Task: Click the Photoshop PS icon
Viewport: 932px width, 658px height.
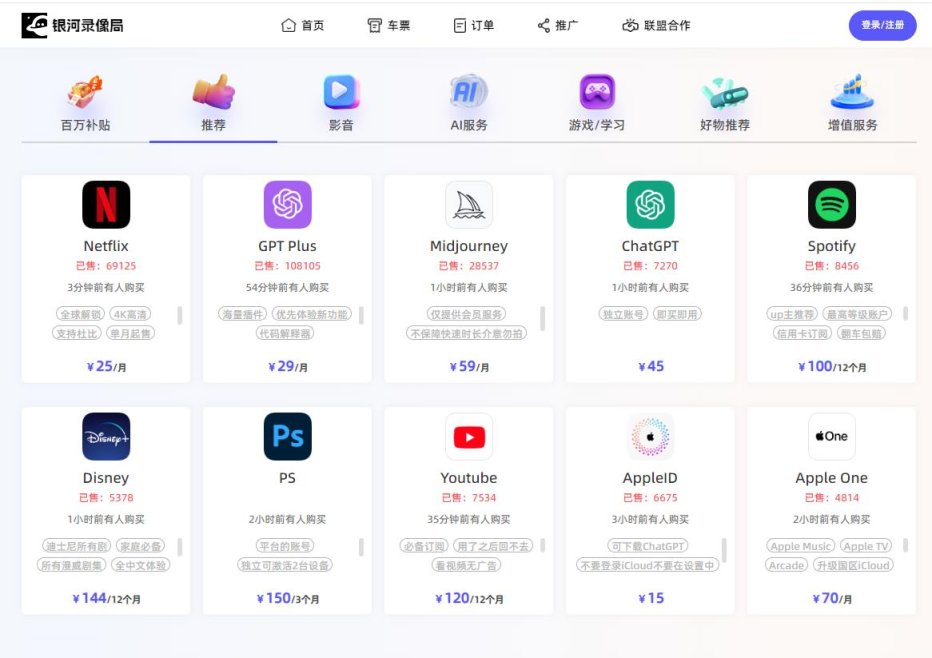Action: click(288, 436)
